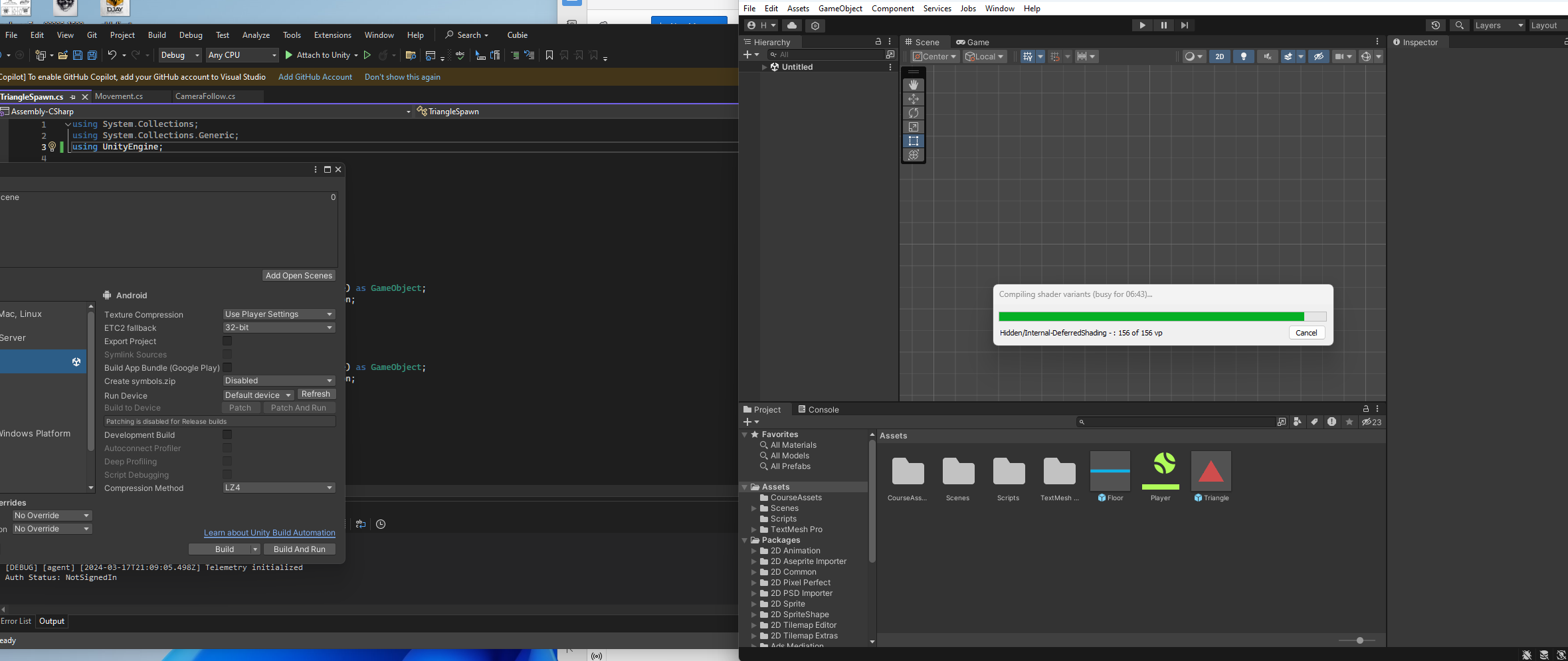Image resolution: width=1568 pixels, height=661 pixels.
Task: Open Unity global search magnifier
Action: point(1460,25)
